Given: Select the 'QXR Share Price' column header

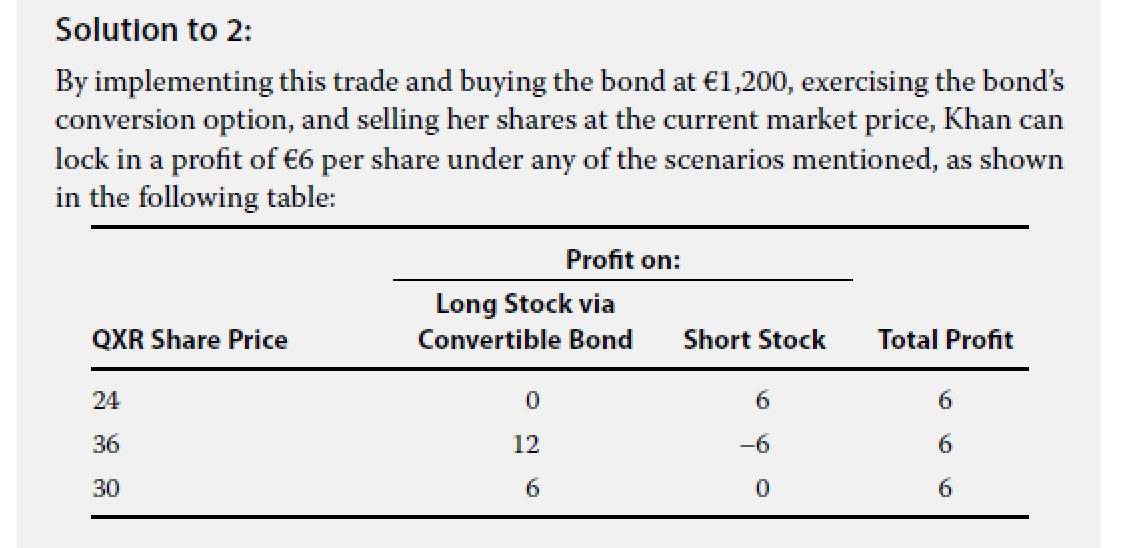Looking at the screenshot, I should click(189, 340).
